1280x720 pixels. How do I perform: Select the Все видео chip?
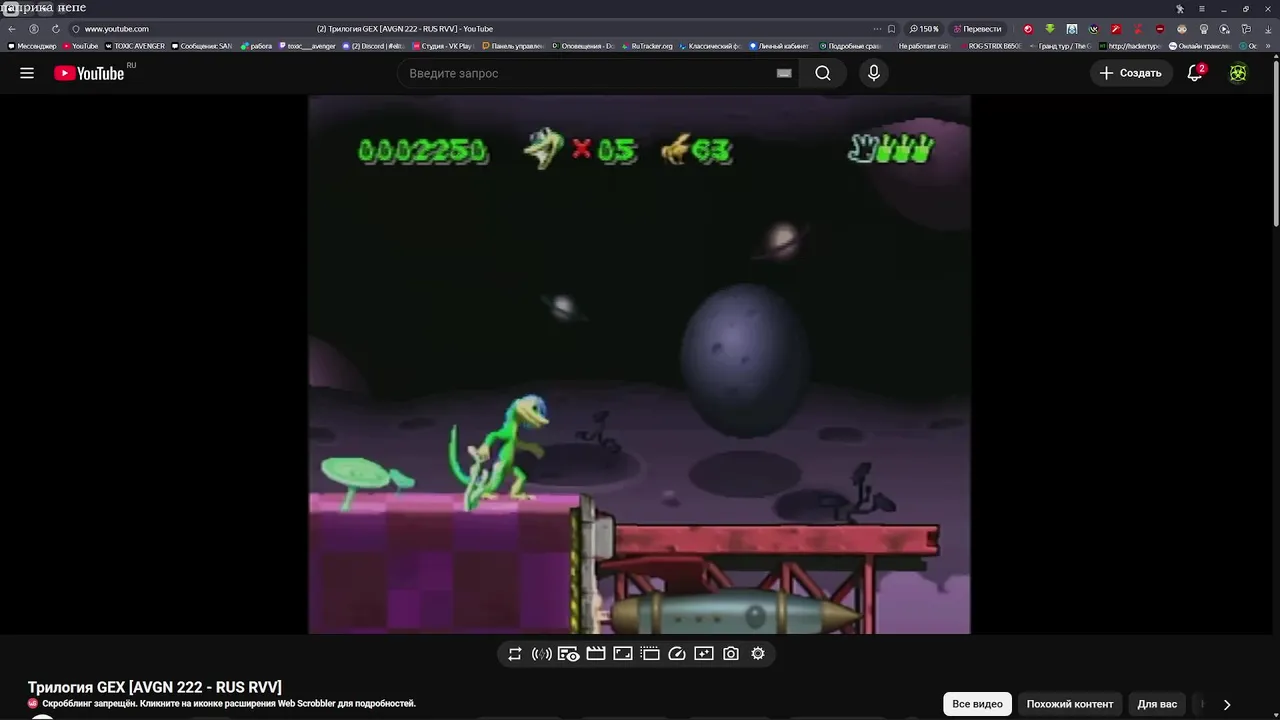pyautogui.click(x=977, y=704)
